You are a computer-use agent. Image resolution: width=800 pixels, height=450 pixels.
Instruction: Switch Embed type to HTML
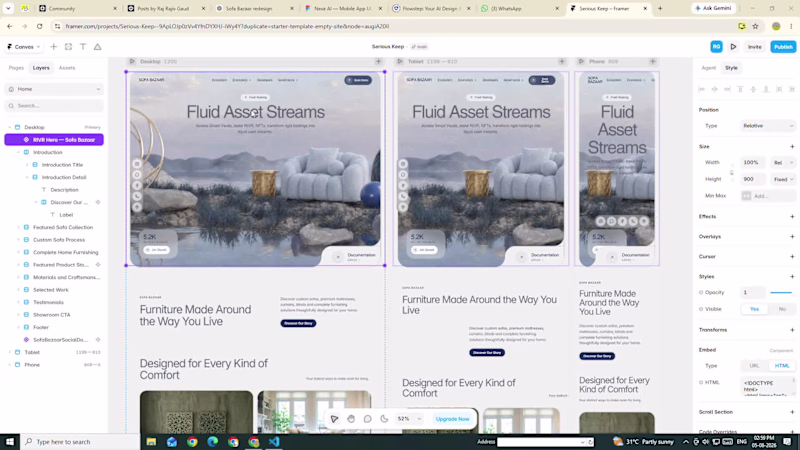click(782, 366)
